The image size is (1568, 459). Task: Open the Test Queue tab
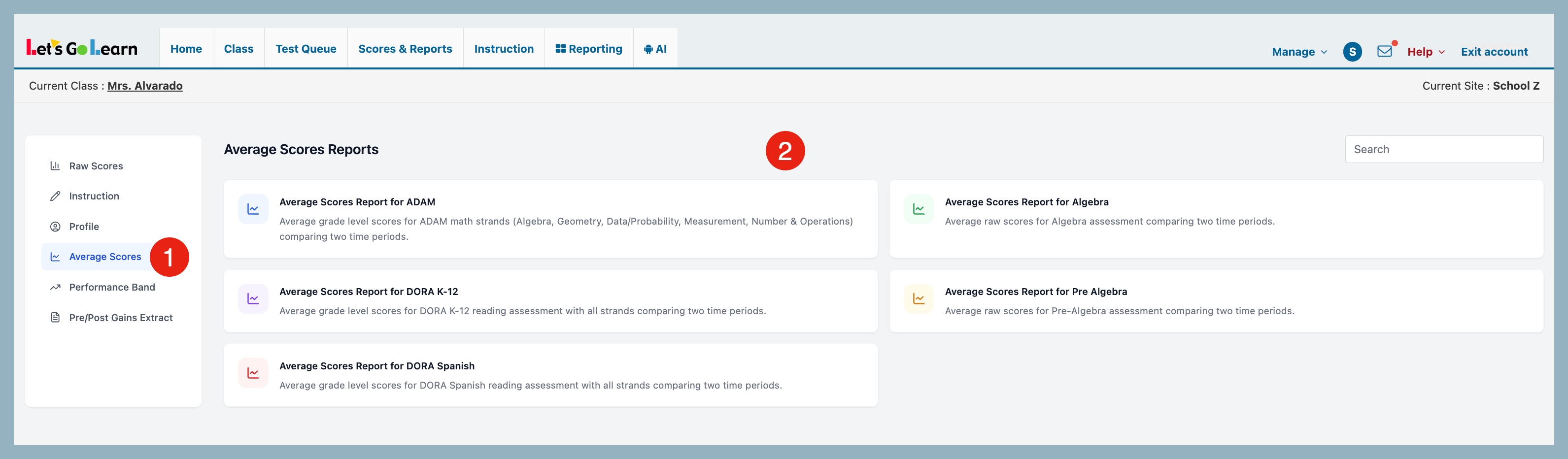[x=306, y=49]
